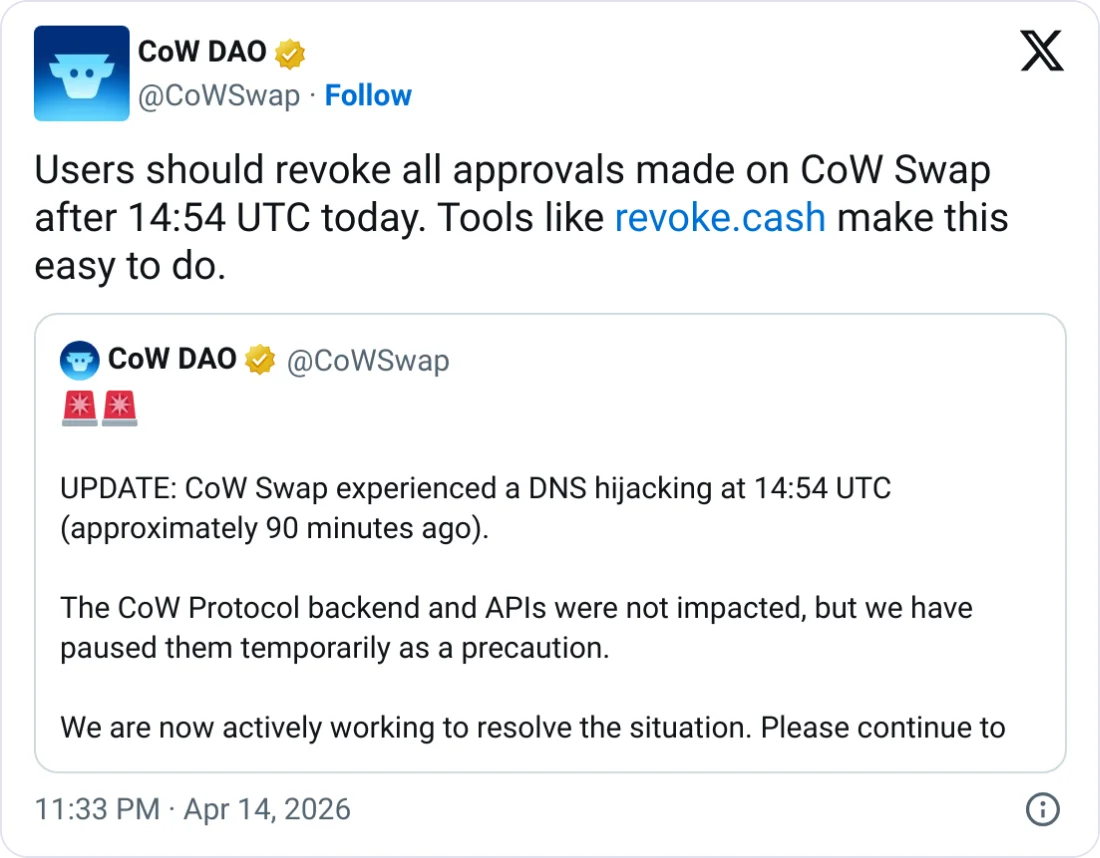Open the 11:33 PM Apr 14, 2026 timestamp

193,808
